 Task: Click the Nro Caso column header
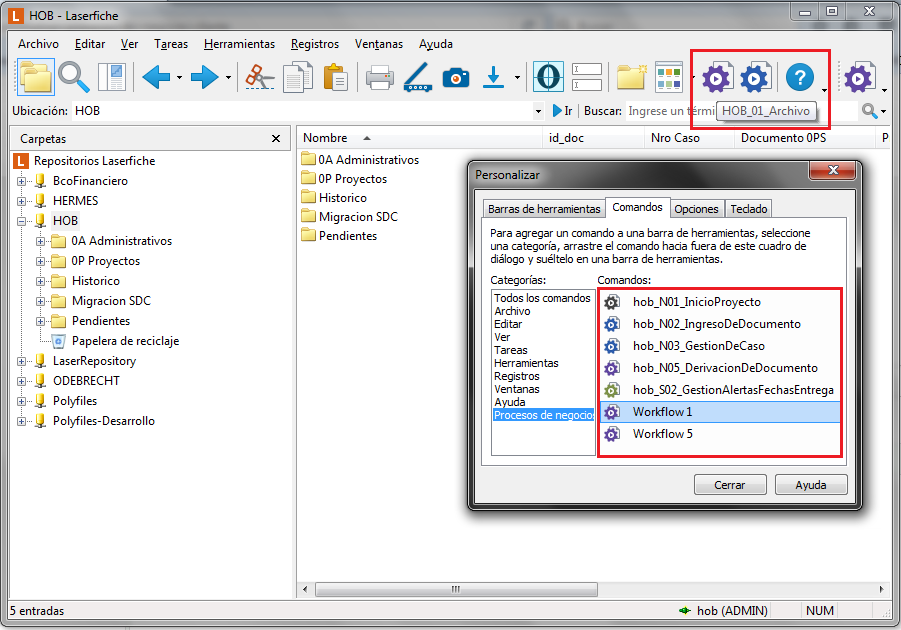tap(689, 138)
